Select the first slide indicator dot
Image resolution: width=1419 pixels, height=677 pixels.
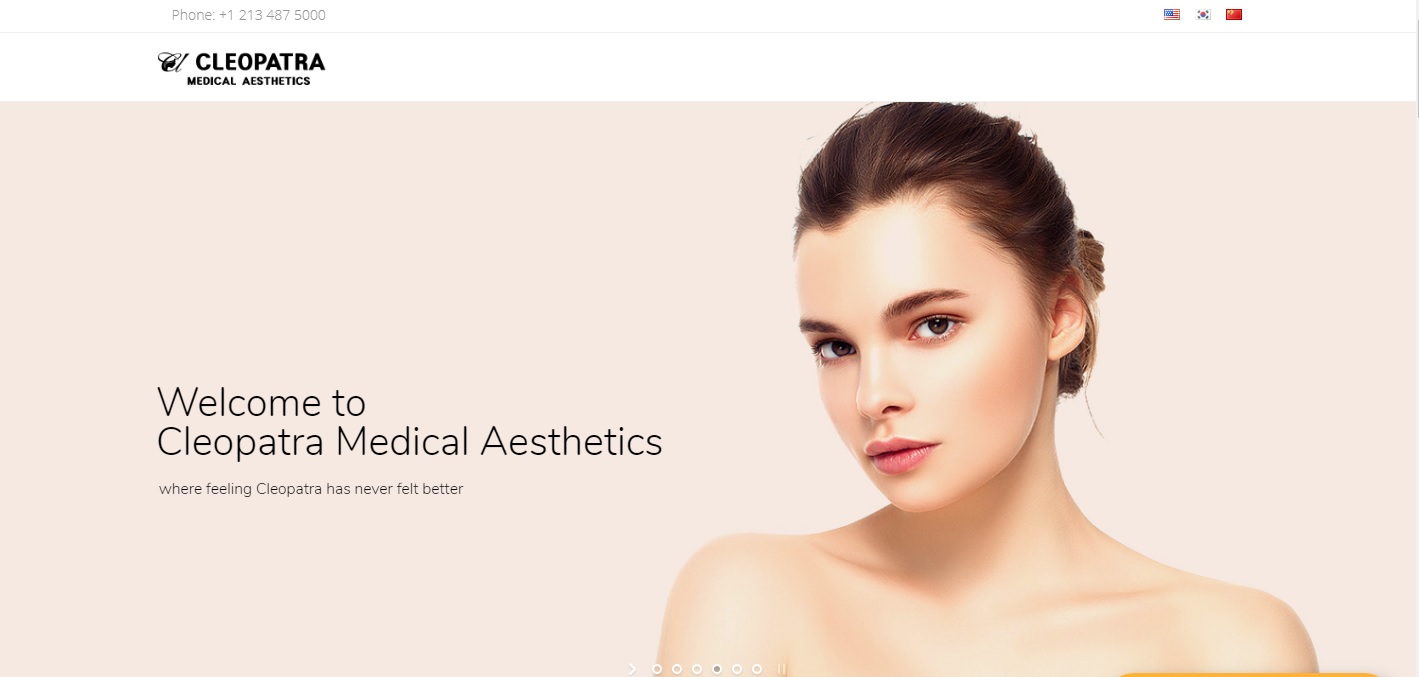(657, 669)
